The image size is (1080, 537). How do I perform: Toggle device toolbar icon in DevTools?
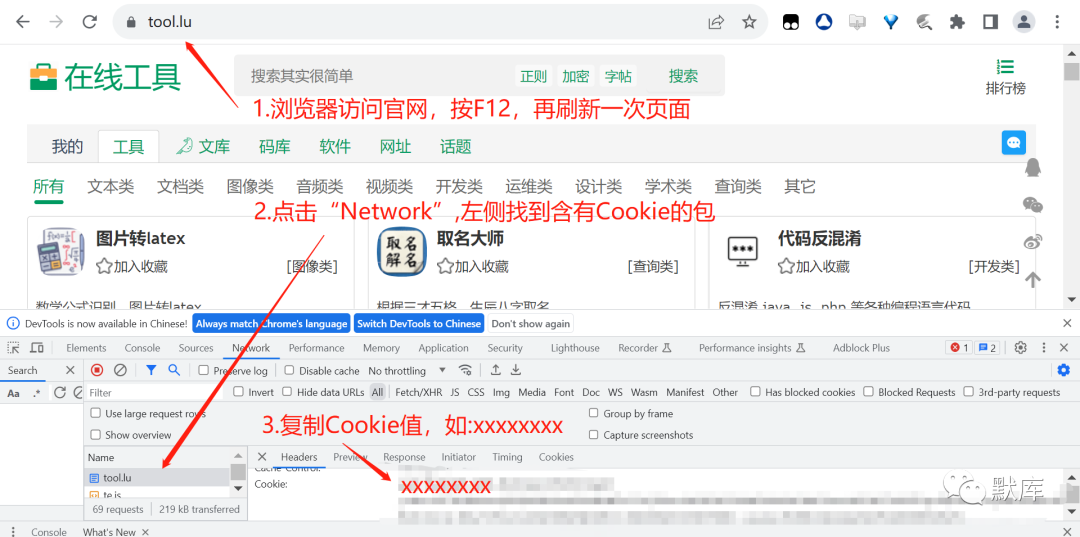click(x=37, y=348)
